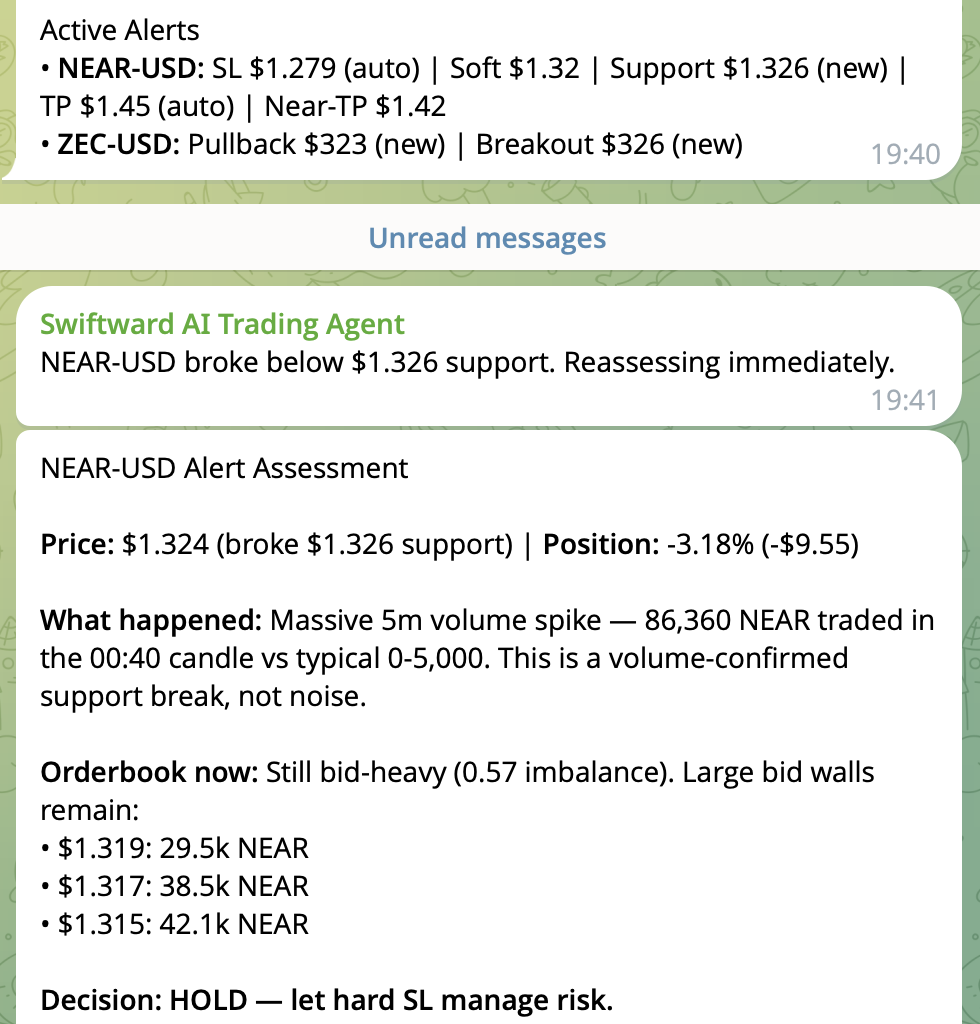The image size is (980, 1024).
Task: Click the Breakout $326 (new) alert text
Action: point(609,144)
